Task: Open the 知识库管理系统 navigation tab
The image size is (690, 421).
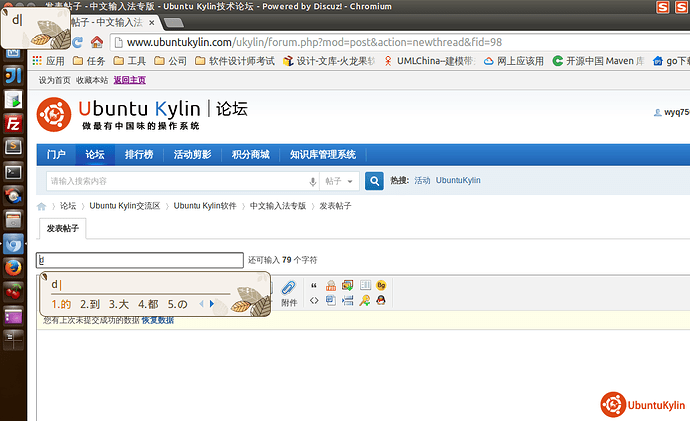Action: pos(323,154)
